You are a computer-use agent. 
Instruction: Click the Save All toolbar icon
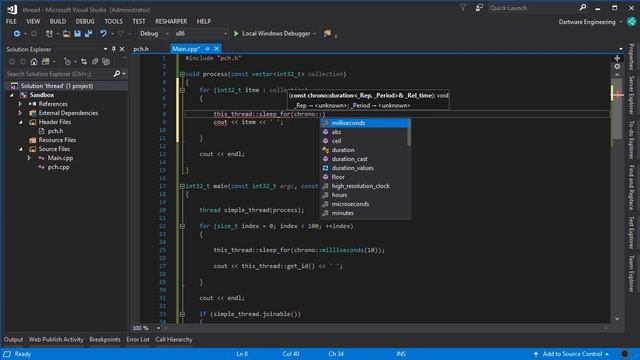pyautogui.click(x=88, y=33)
